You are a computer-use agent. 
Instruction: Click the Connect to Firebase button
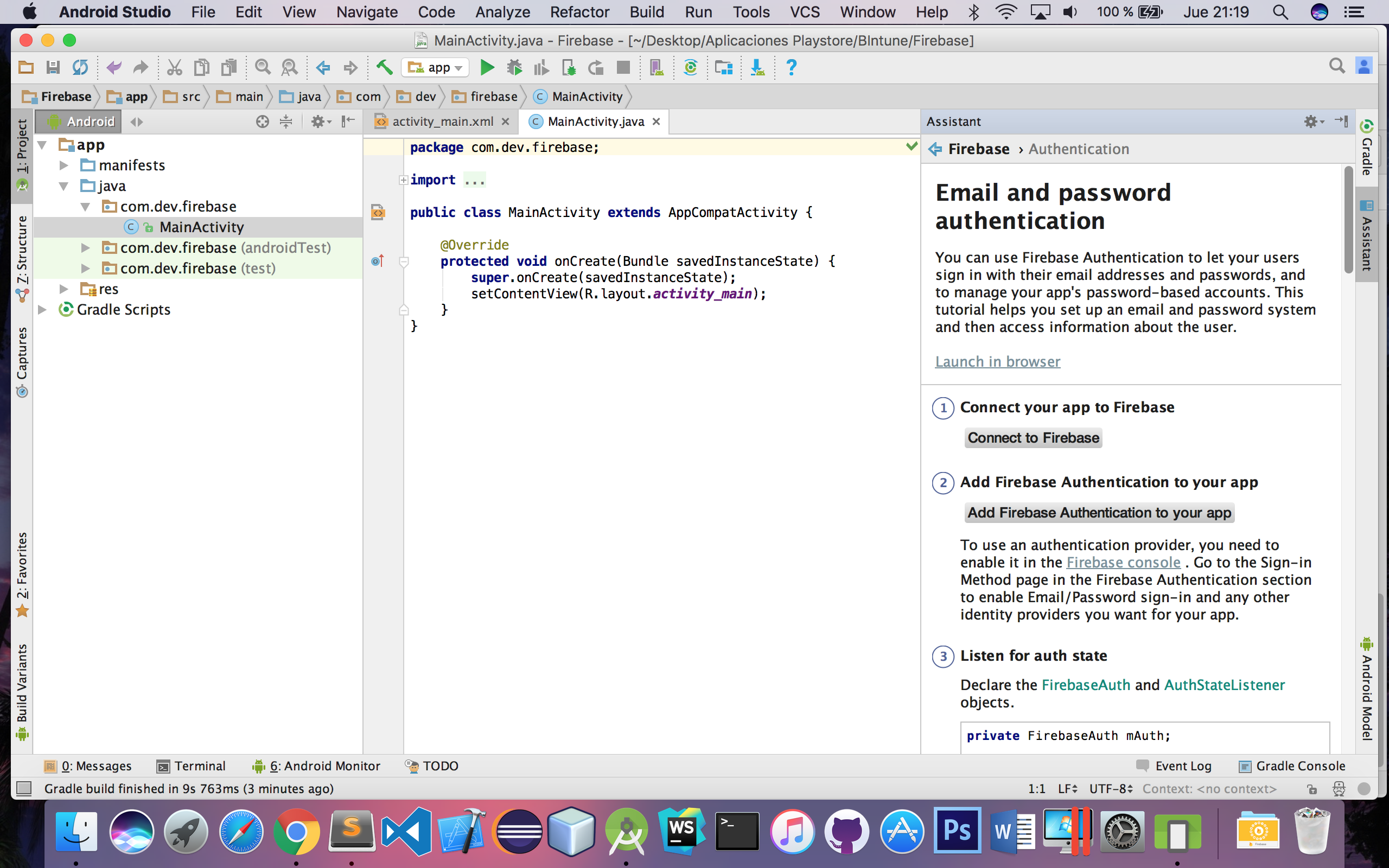coord(1033,438)
